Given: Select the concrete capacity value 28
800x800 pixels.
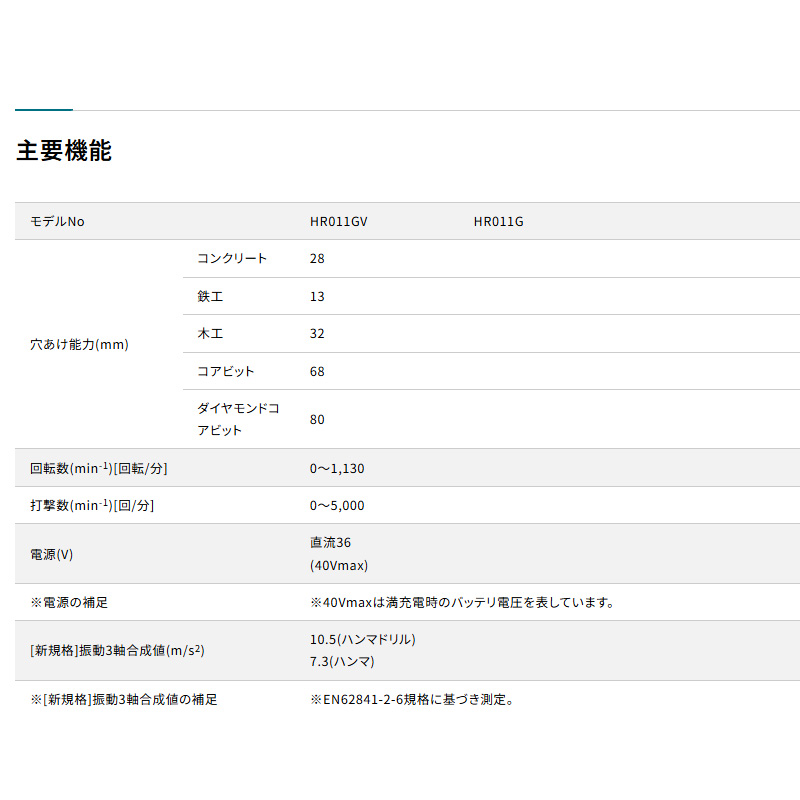Looking at the screenshot, I should tap(318, 259).
